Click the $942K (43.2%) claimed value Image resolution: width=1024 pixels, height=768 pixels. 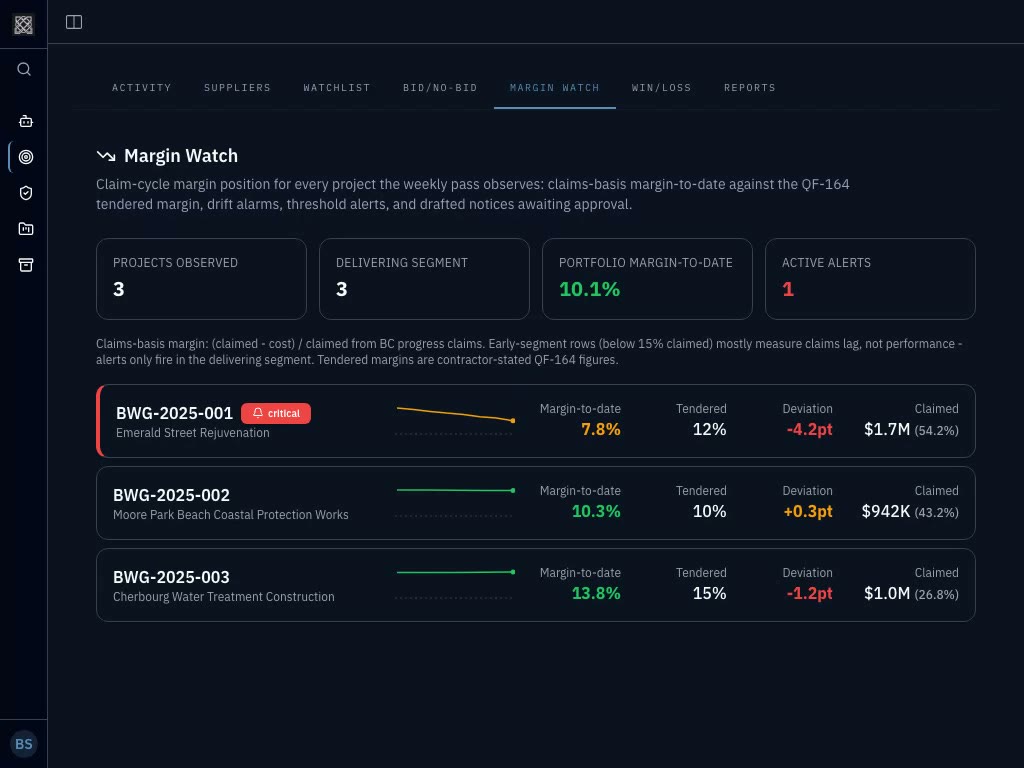(x=910, y=511)
